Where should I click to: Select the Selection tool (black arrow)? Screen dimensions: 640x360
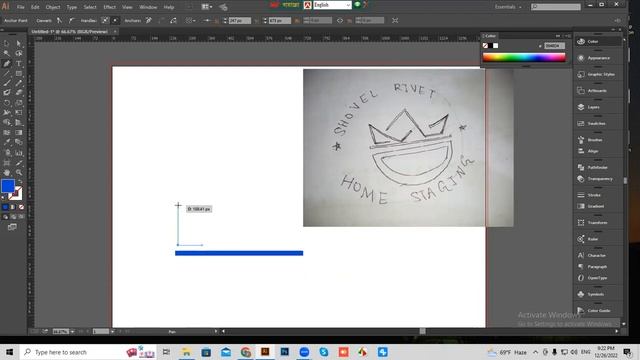point(7,44)
